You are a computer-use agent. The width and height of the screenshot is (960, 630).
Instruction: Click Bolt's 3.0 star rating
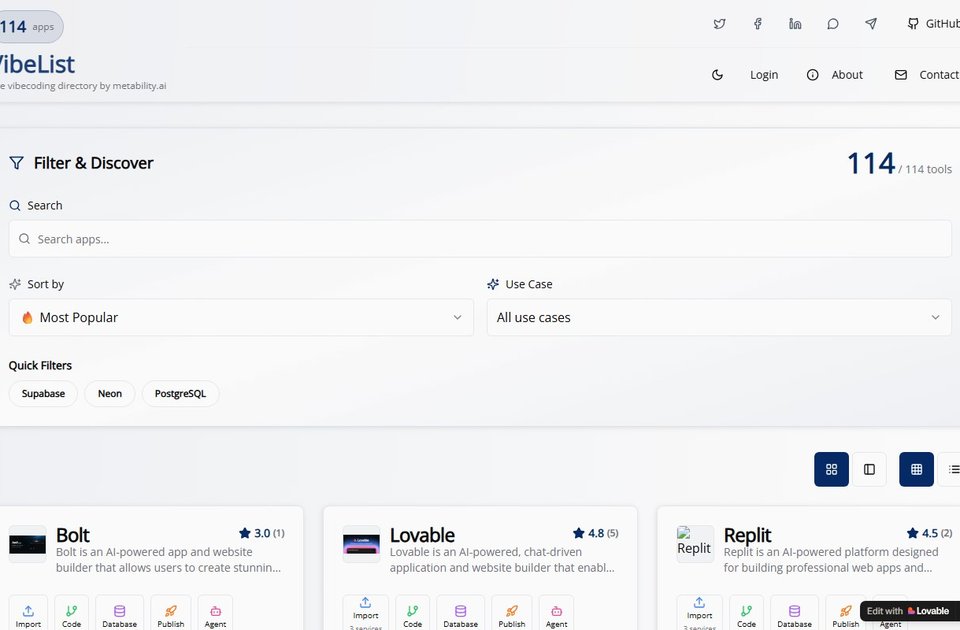[262, 533]
